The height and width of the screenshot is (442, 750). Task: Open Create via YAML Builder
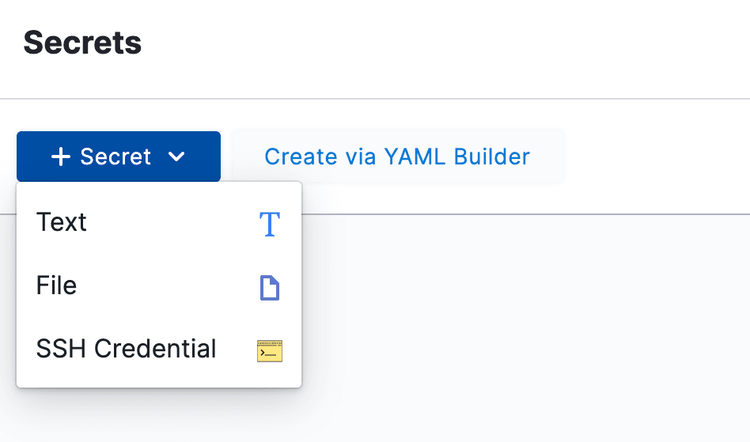click(x=397, y=157)
